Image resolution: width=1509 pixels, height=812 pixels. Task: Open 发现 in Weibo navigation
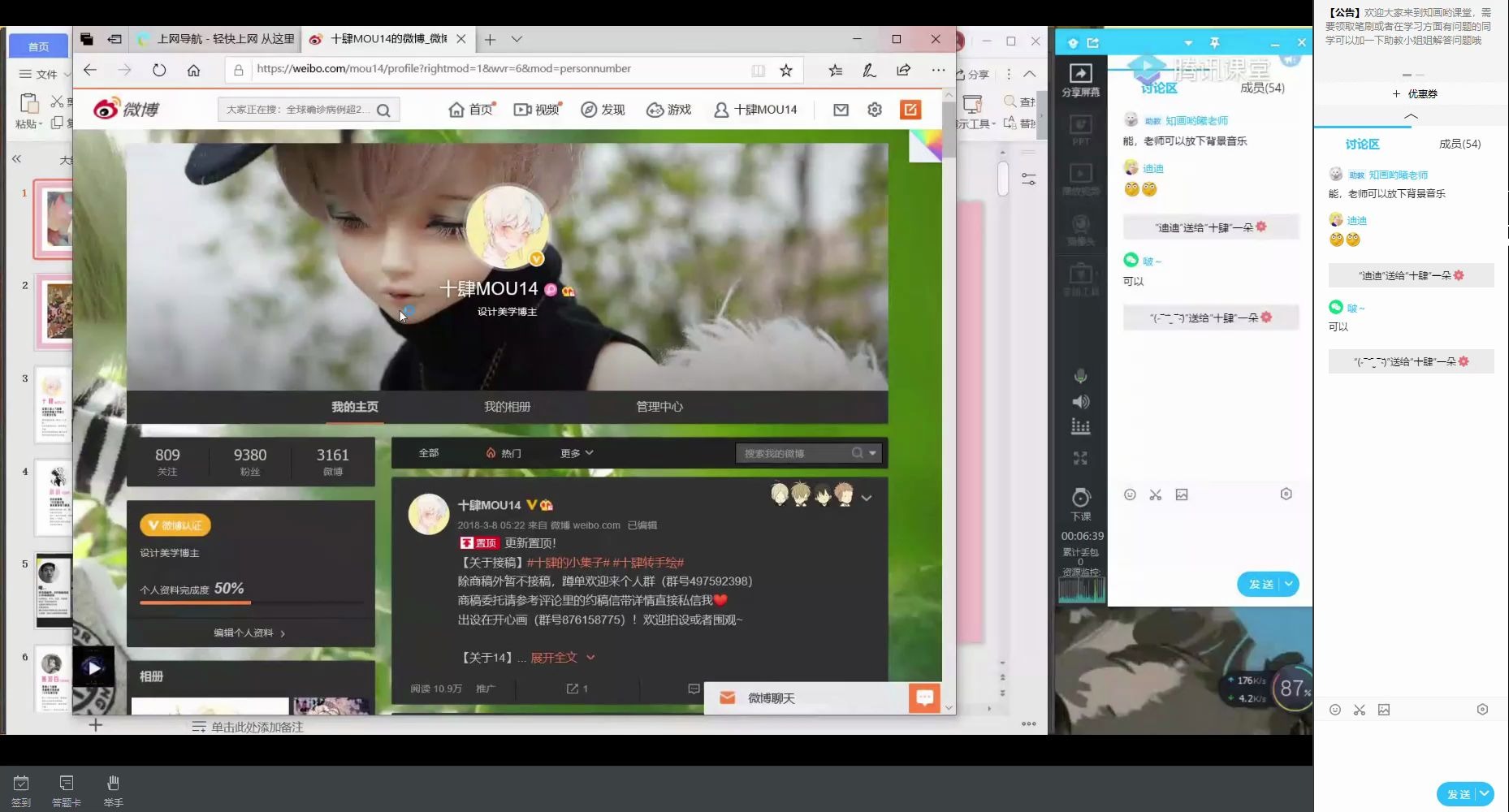[x=603, y=110]
